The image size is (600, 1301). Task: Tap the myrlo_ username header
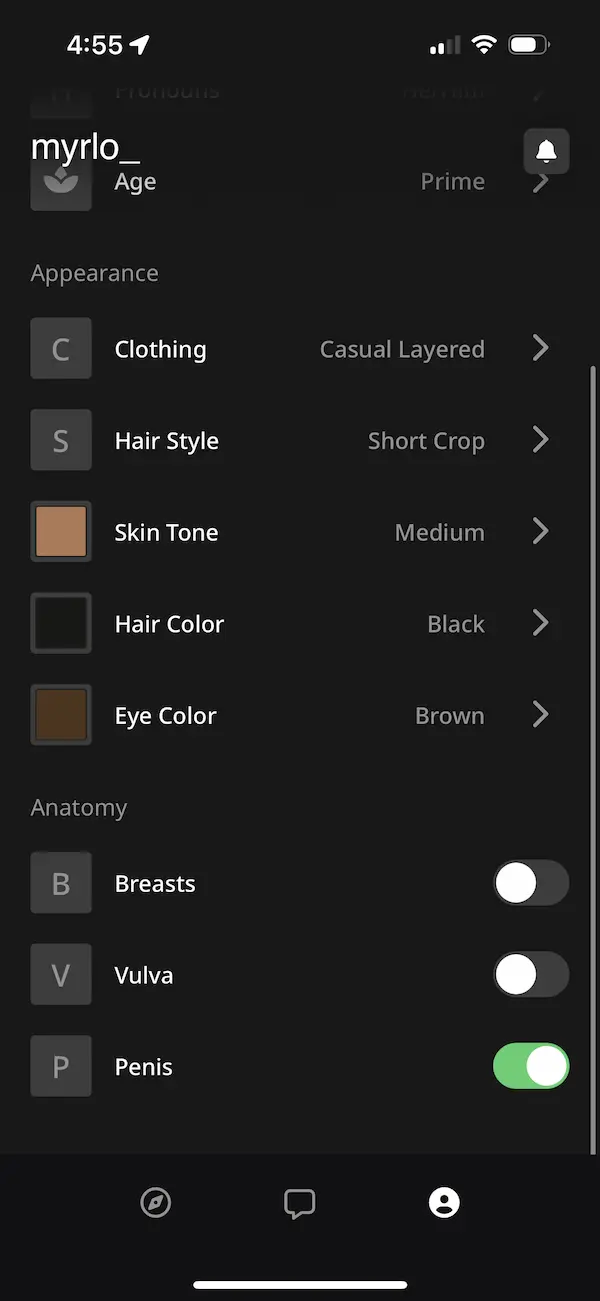[85, 148]
